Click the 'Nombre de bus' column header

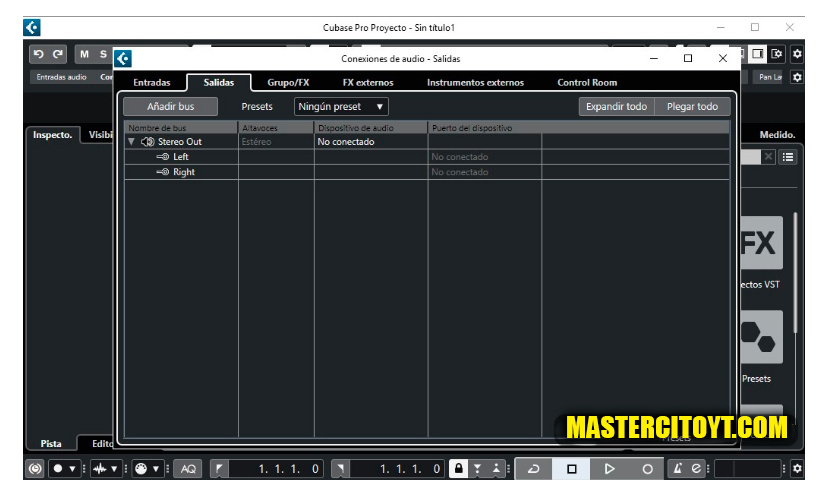click(x=181, y=128)
